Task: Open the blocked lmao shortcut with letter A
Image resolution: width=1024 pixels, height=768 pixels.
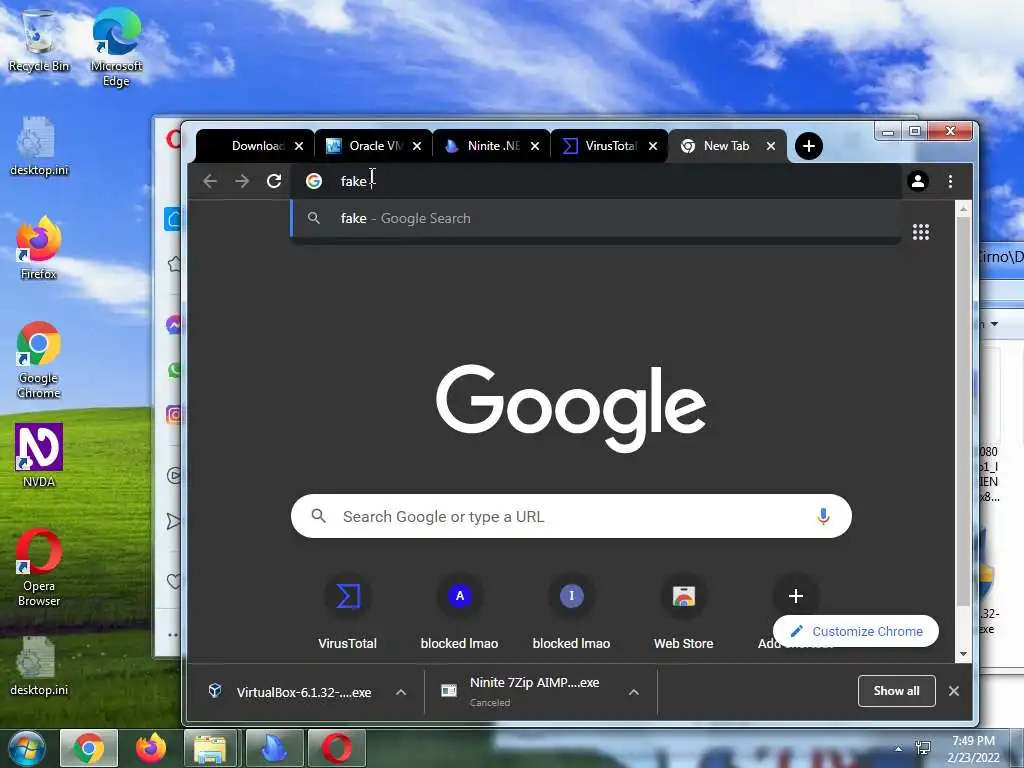Action: [460, 611]
